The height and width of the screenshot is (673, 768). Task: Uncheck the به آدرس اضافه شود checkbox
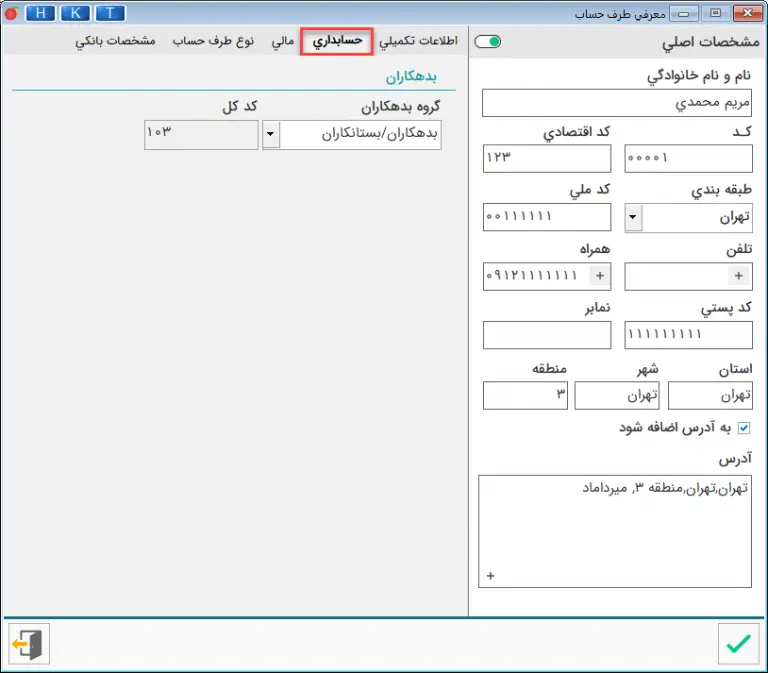coord(743,428)
